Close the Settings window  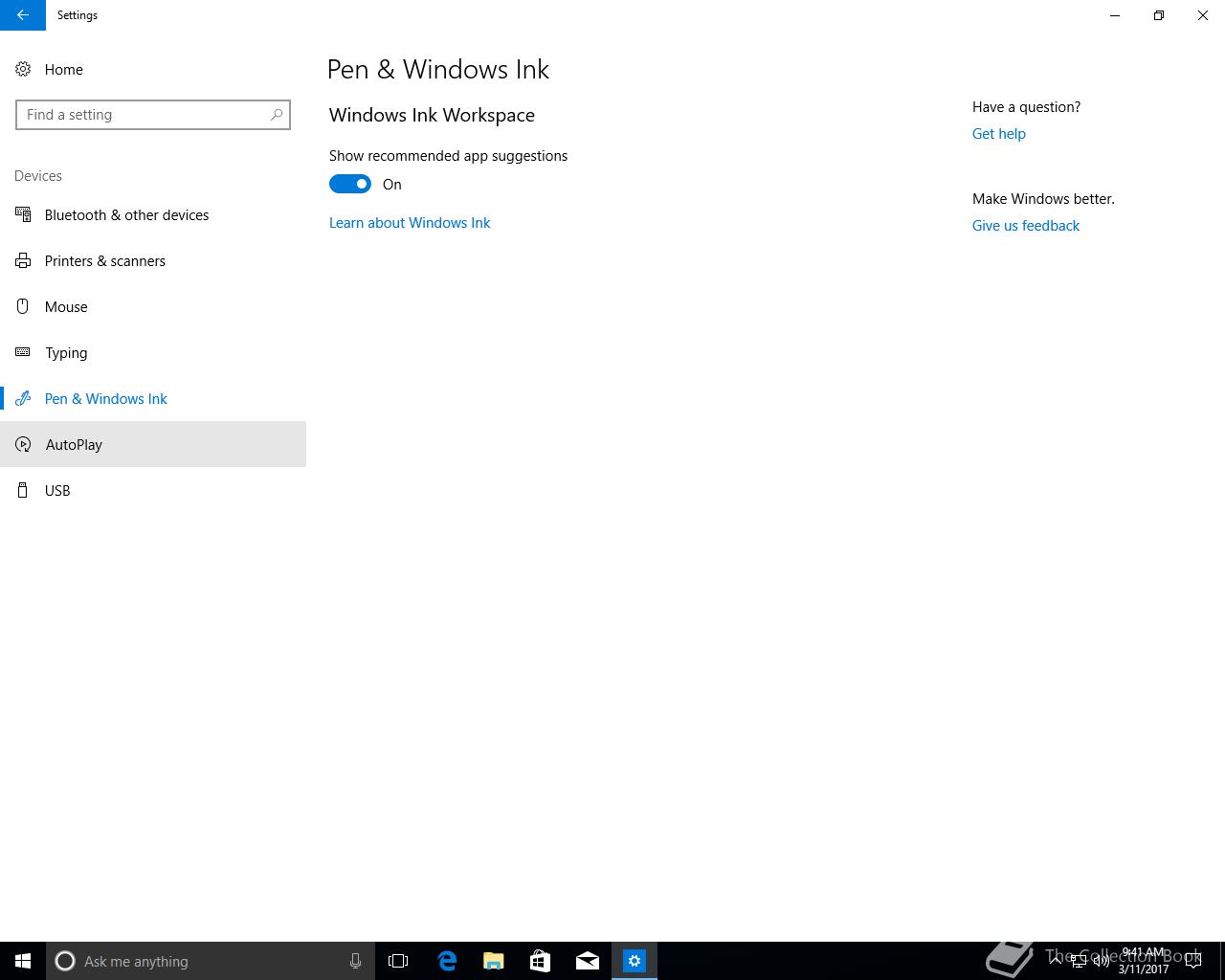pos(1203,15)
